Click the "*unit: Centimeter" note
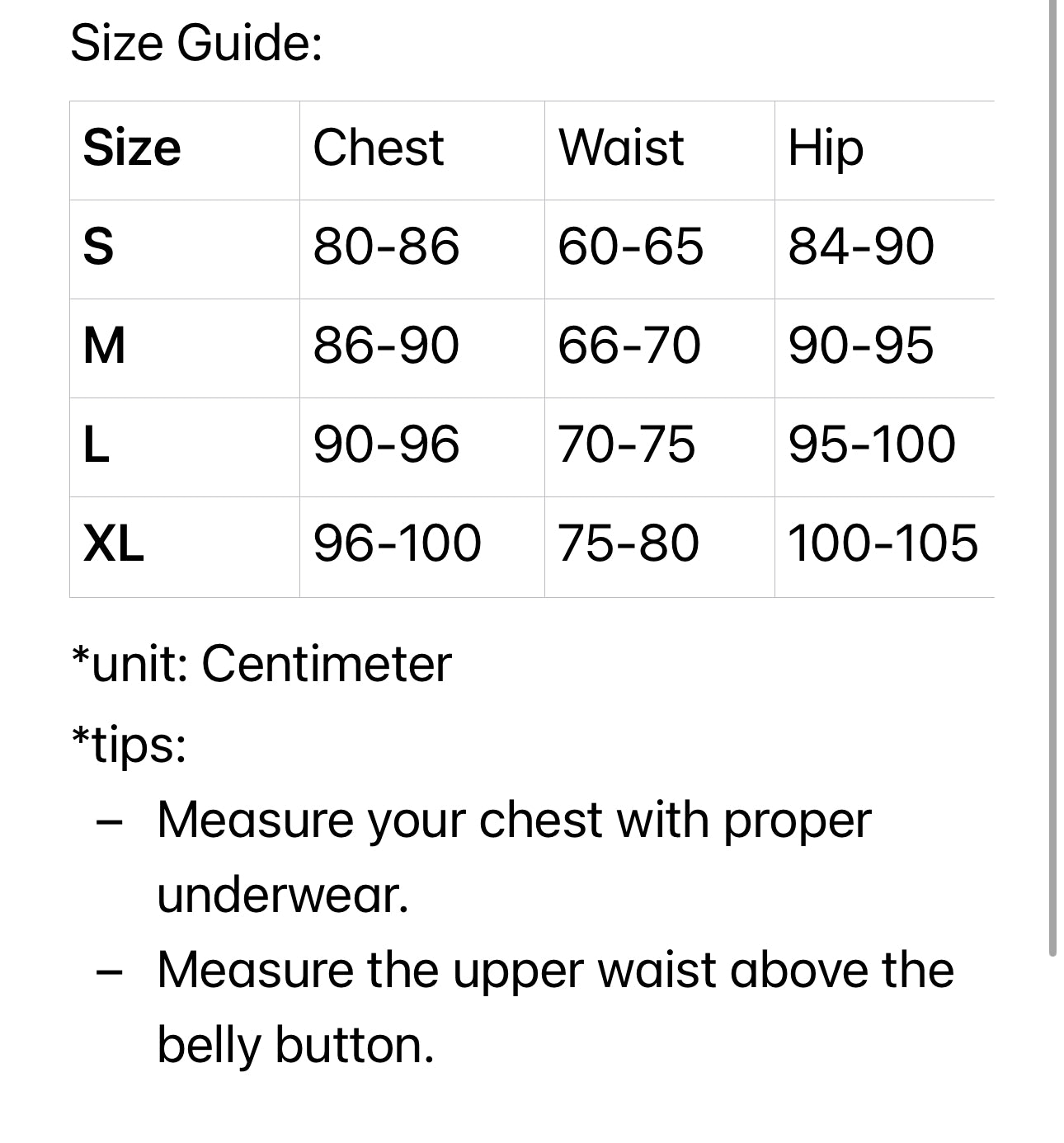Viewport: 1064px width, 1143px height. (261, 664)
